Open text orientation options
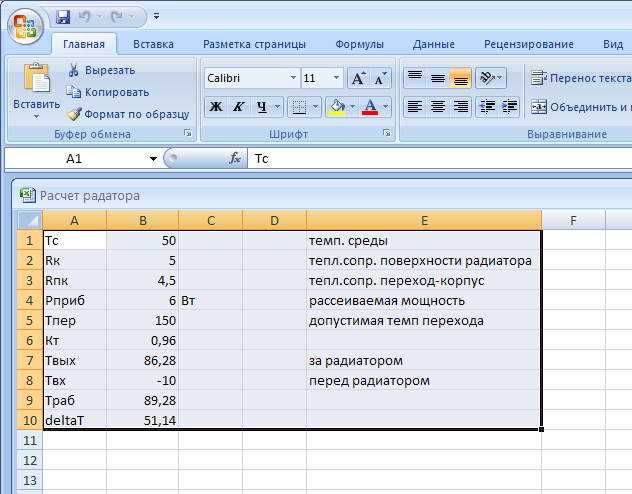The height and width of the screenshot is (494, 632). click(x=491, y=77)
